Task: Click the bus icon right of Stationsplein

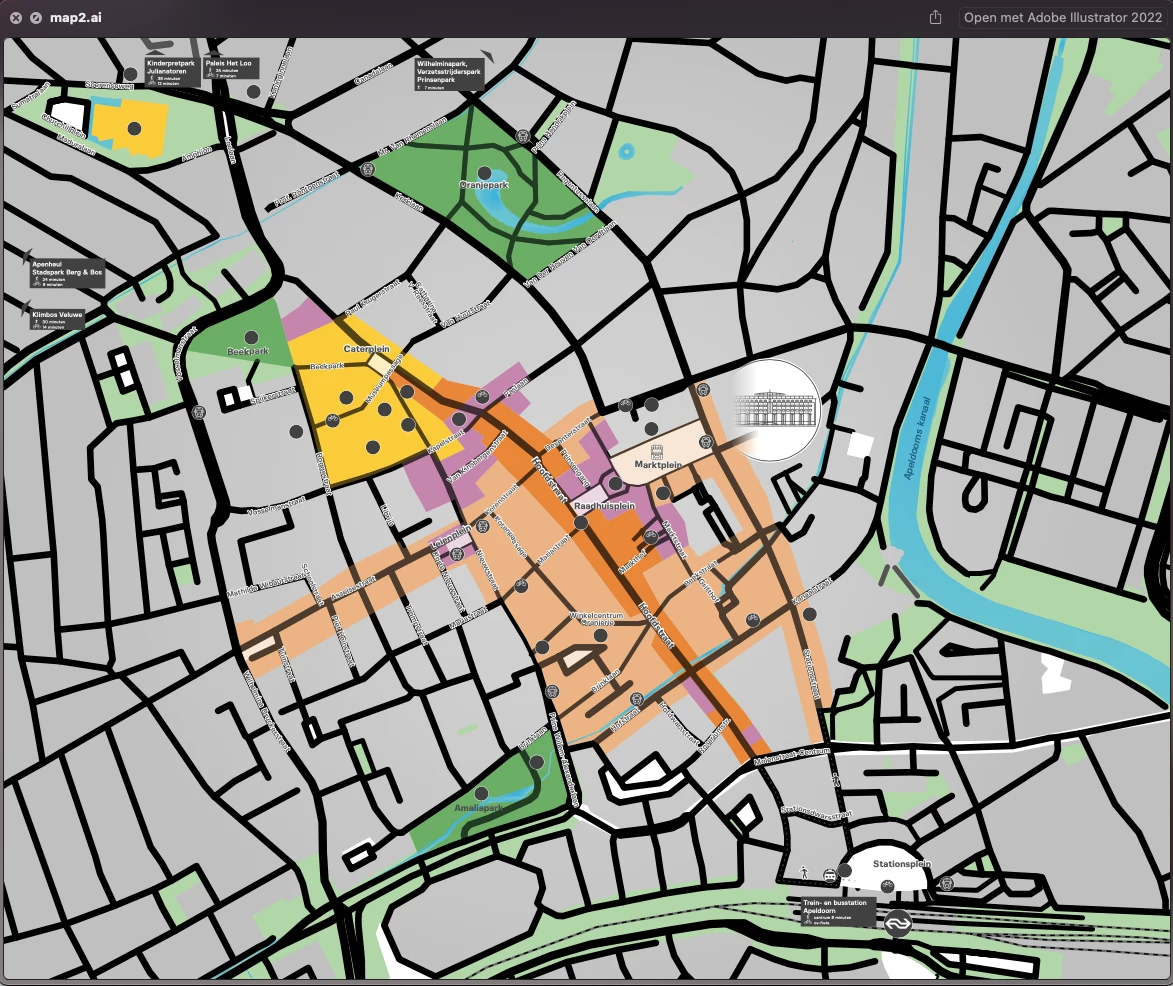Action: [x=946, y=884]
